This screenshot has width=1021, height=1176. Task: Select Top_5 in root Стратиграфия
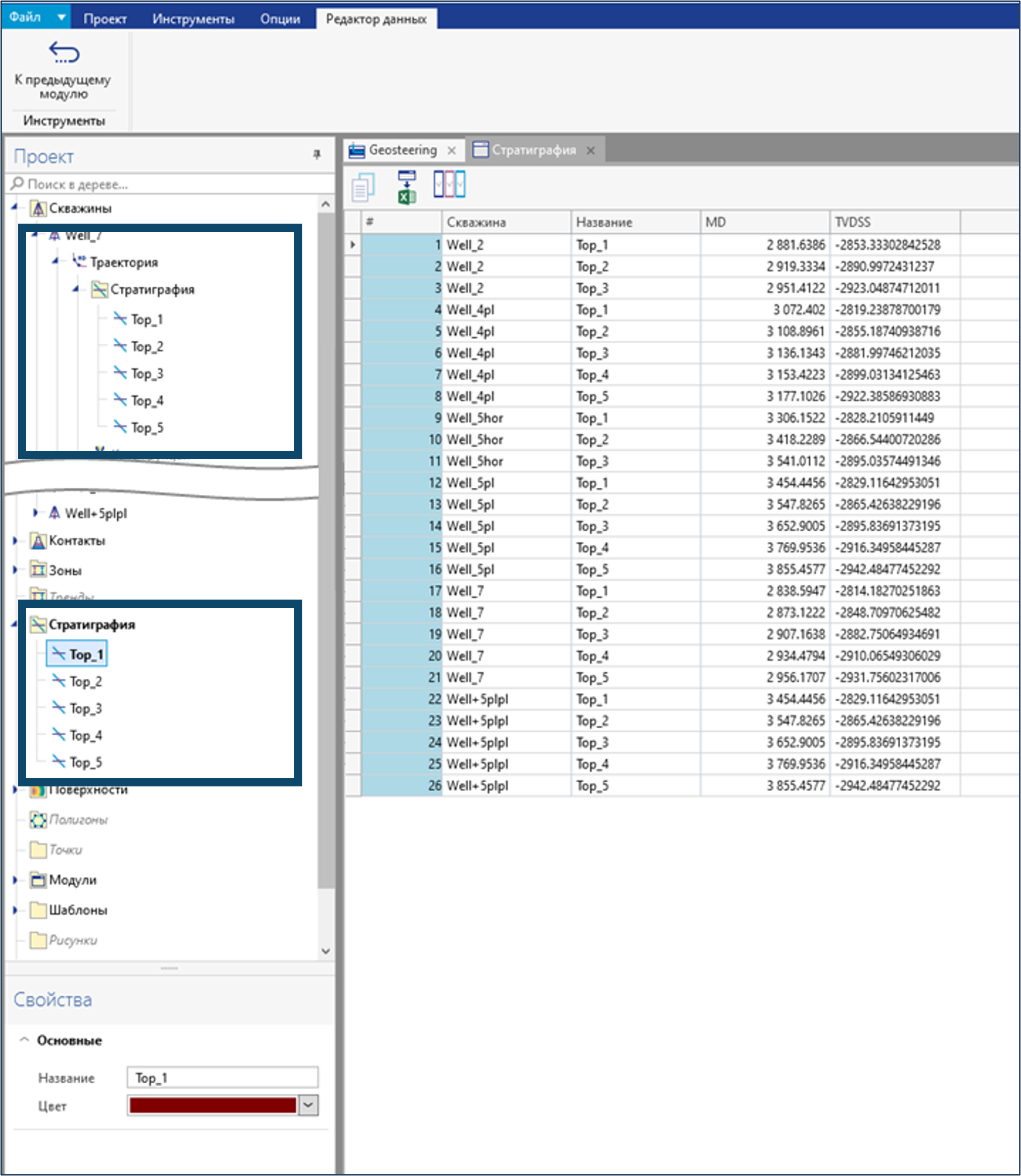point(86,762)
